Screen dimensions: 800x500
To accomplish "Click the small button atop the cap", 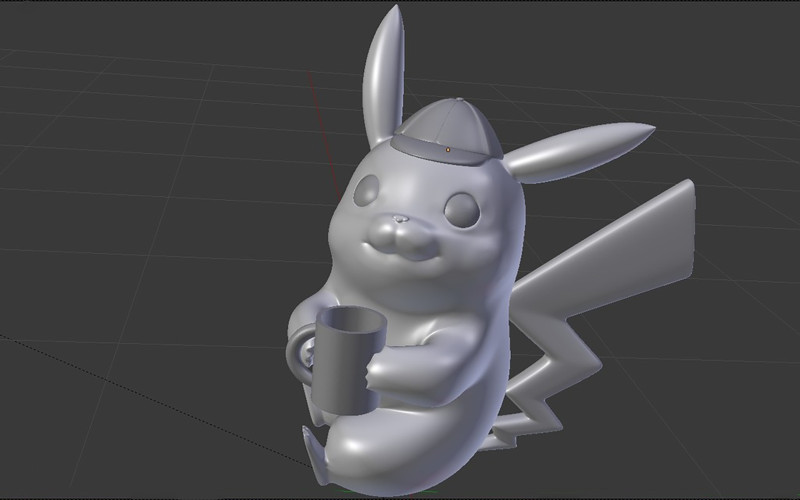I will click(x=458, y=100).
